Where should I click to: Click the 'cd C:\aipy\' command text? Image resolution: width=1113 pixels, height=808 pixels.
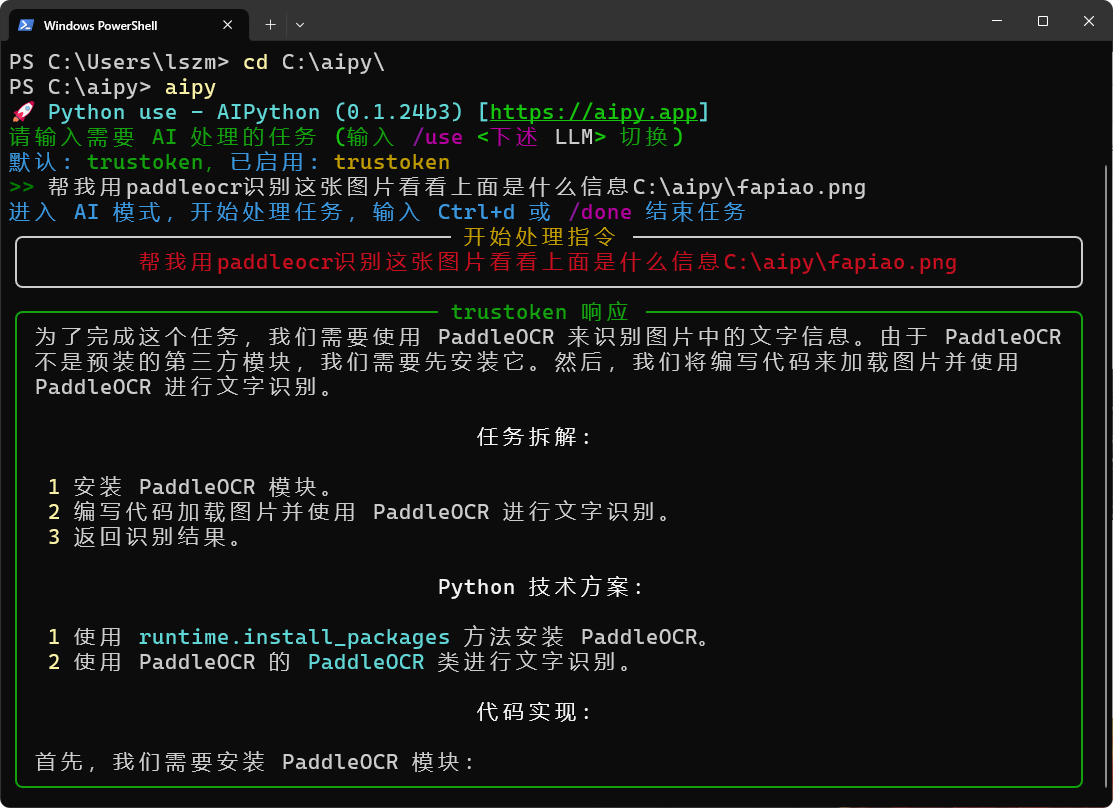click(313, 62)
